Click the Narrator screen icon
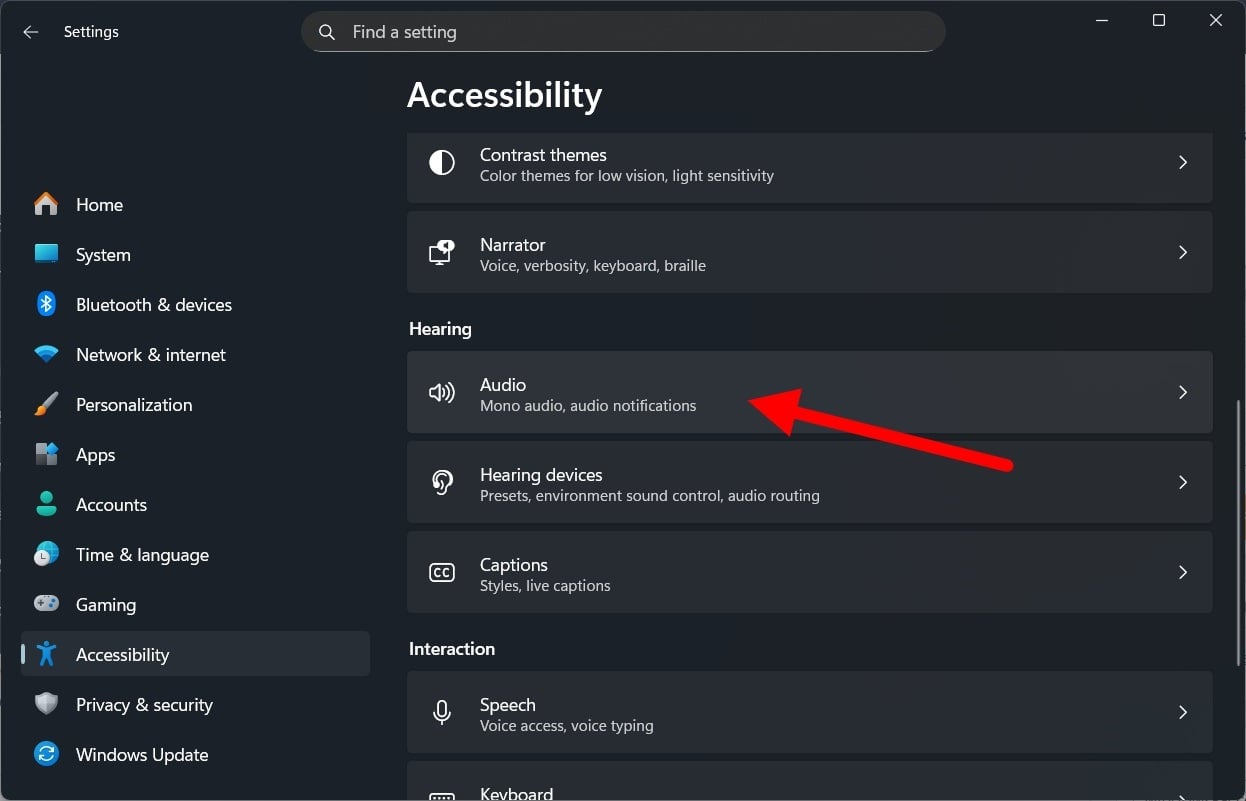This screenshot has height=801, width=1246. click(x=442, y=252)
